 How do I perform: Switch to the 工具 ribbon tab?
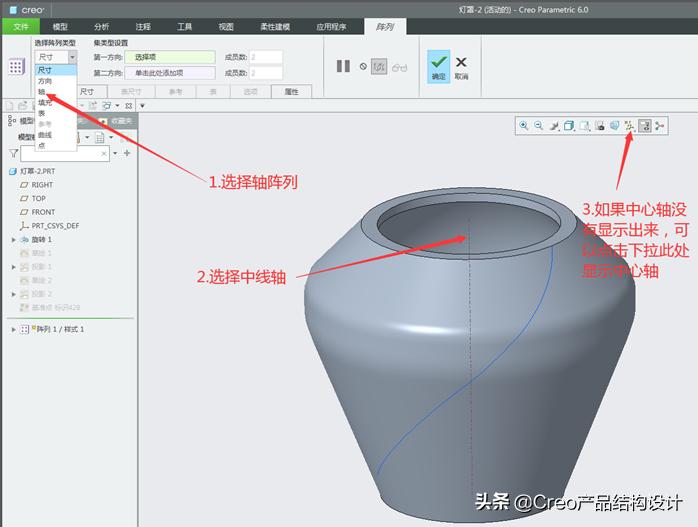[184, 27]
